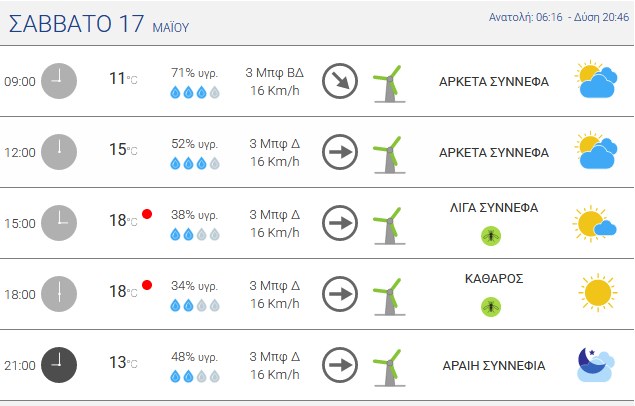Image resolution: width=635 pixels, height=406 pixels.
Task: Click the ΑΡΑΙΗ ΣΥΝΝΕΦΙΑ description
Action: [494, 366]
